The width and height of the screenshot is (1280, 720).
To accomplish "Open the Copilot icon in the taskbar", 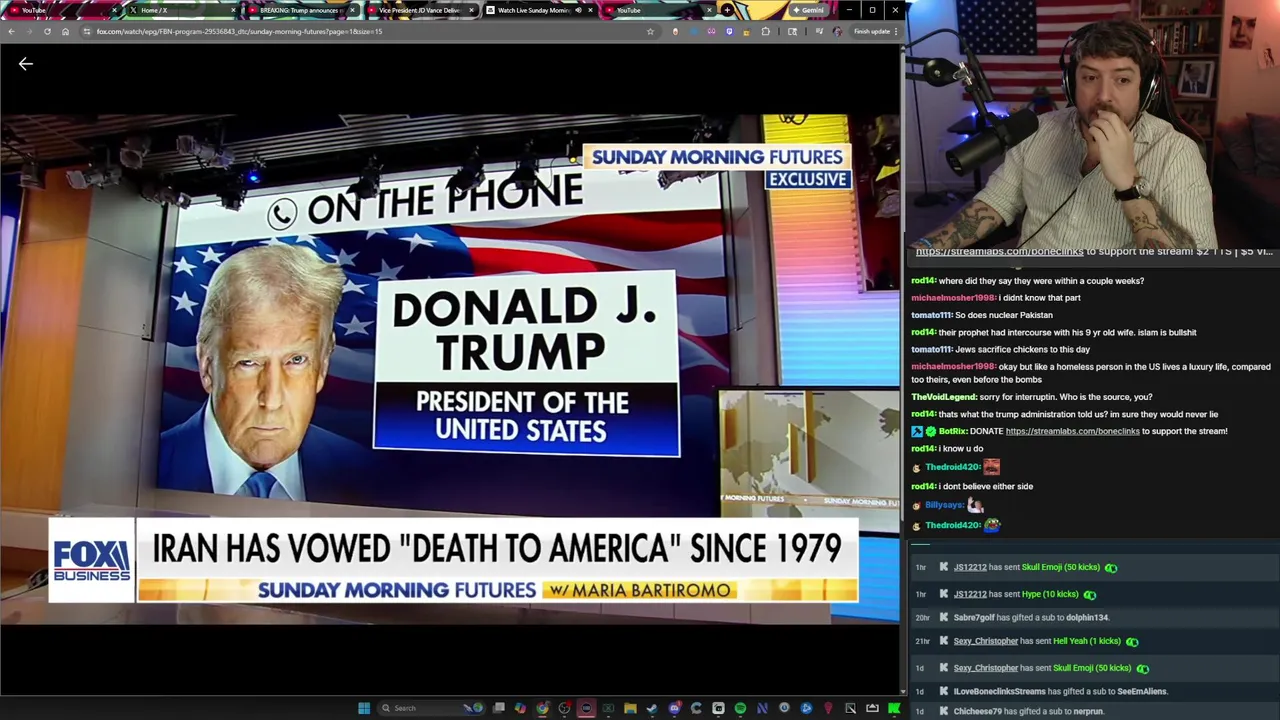I will tap(520, 708).
